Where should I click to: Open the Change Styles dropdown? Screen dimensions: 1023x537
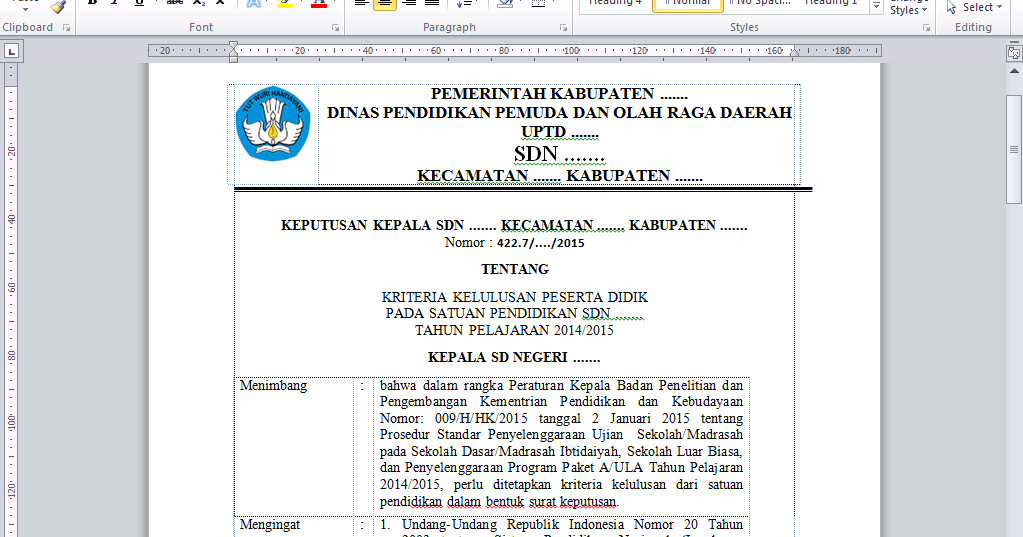point(909,8)
